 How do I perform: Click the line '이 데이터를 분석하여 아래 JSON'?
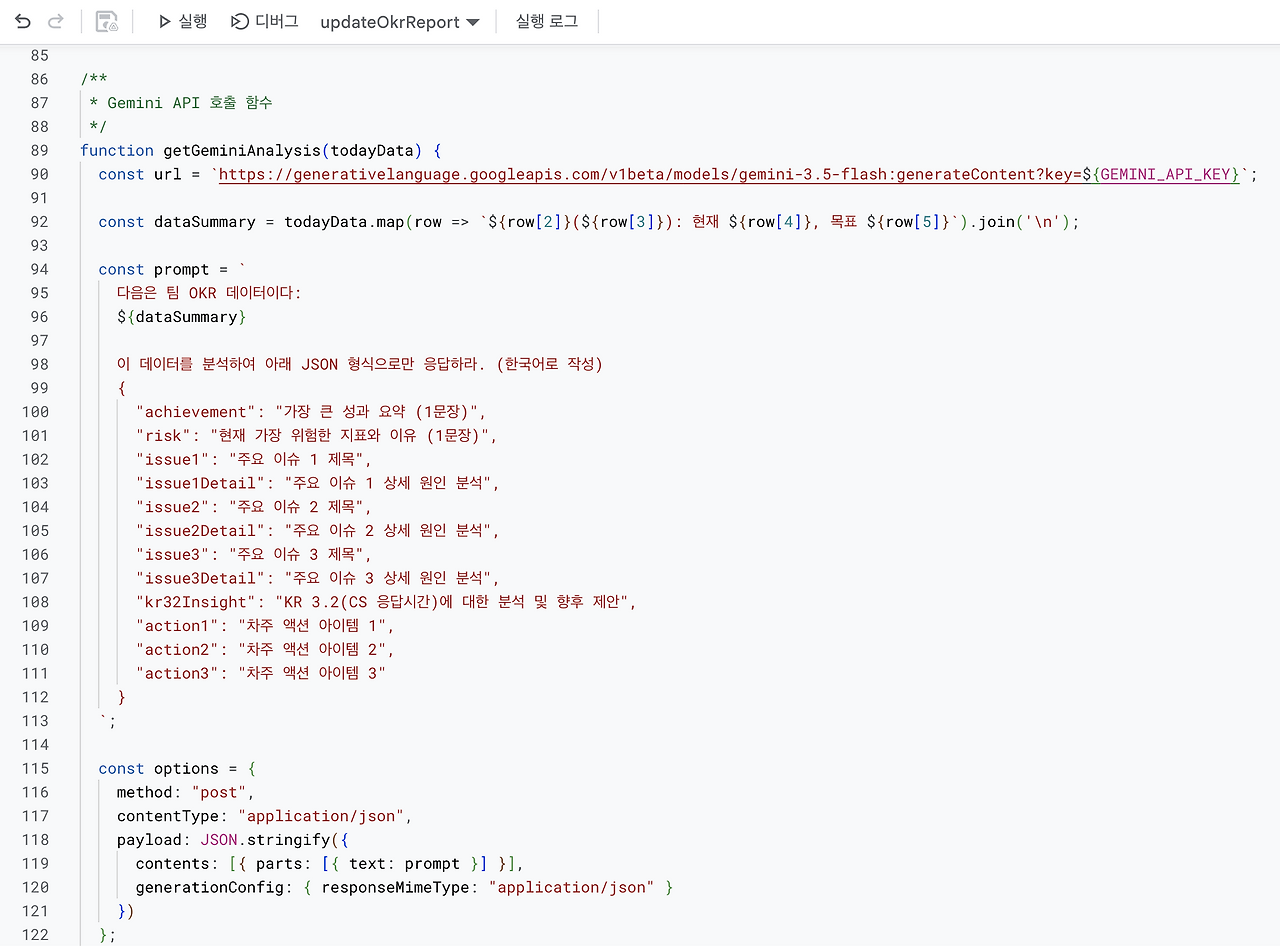tap(360, 364)
